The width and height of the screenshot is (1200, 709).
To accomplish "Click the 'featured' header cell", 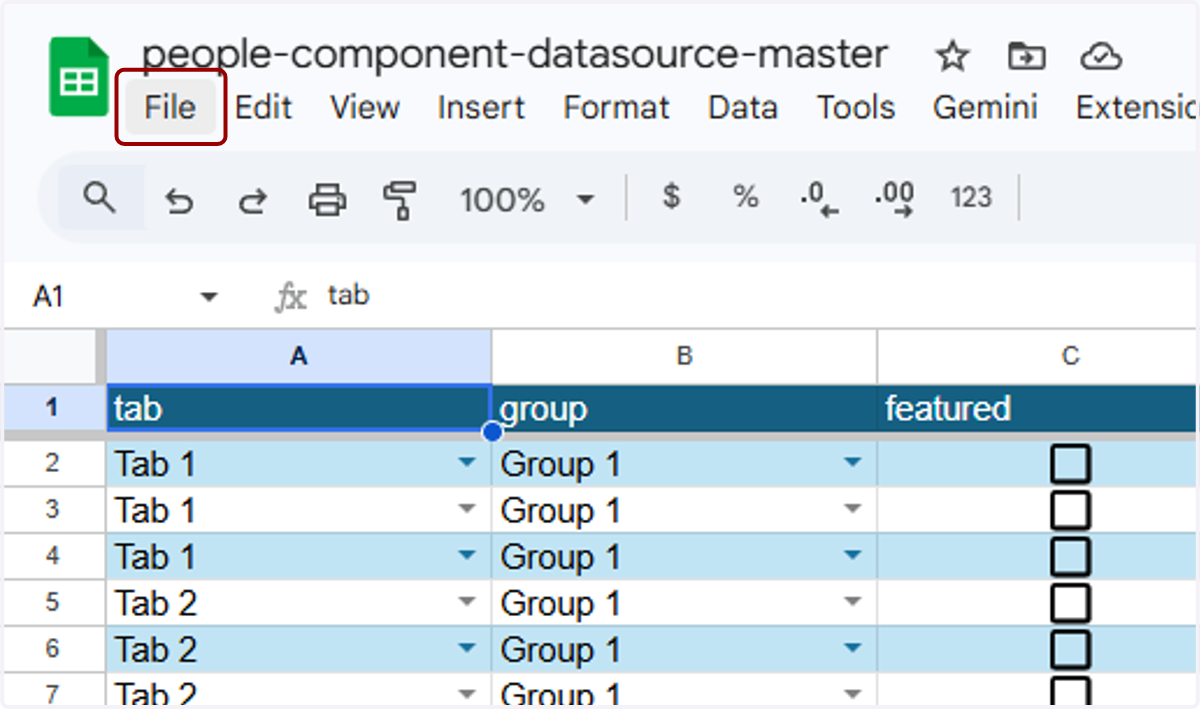I will click(1039, 408).
